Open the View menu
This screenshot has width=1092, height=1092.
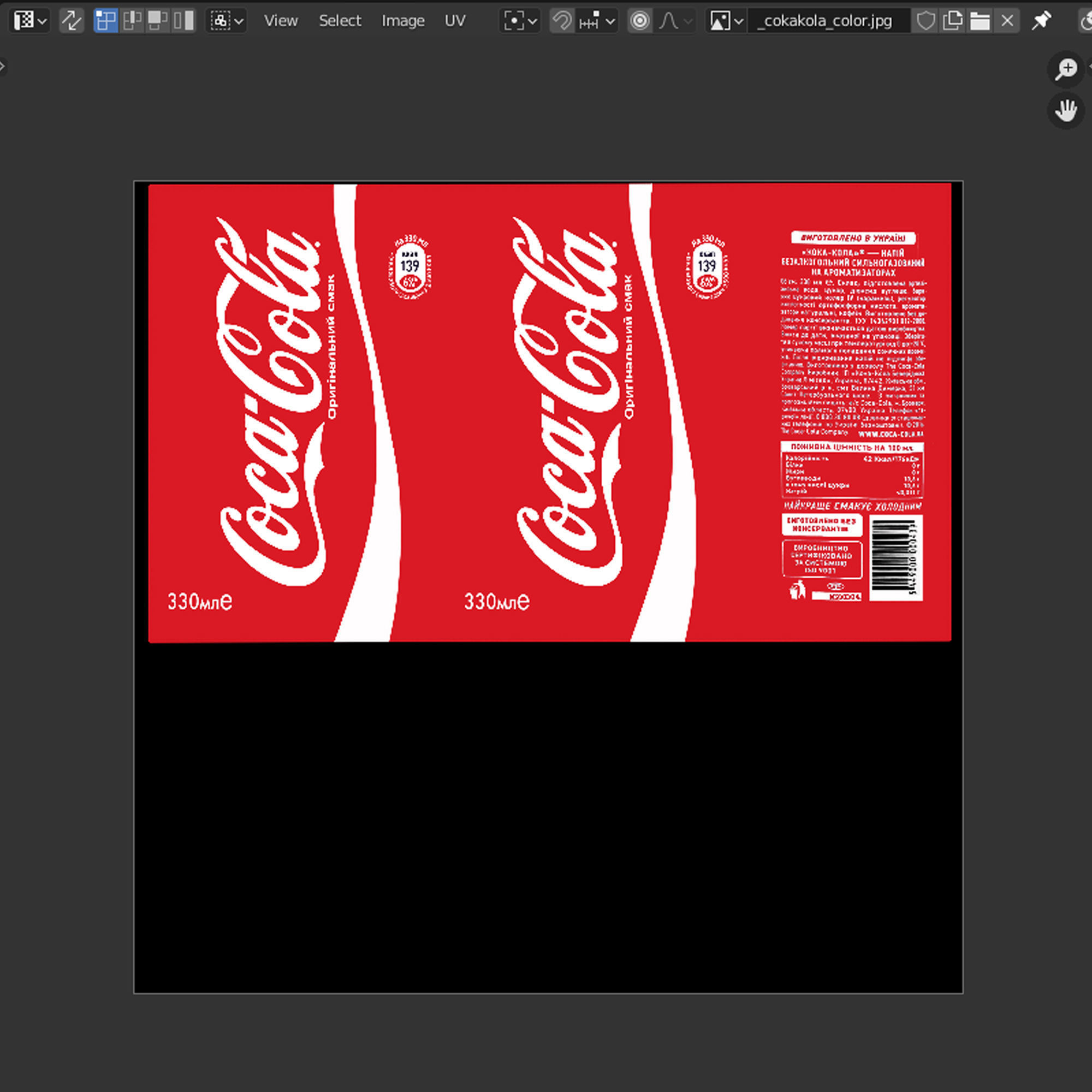pyautogui.click(x=281, y=21)
